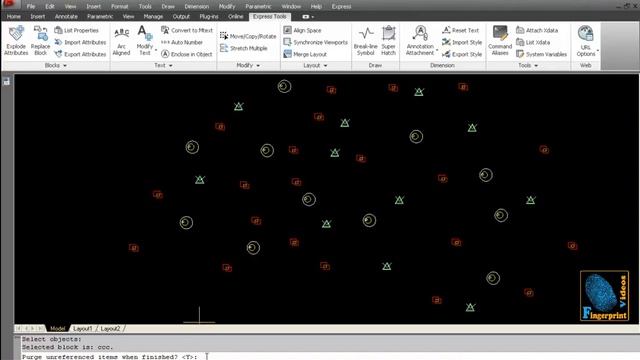The width and height of the screenshot is (640, 360).
Task: Select the Replace Block tool
Action: 40,40
